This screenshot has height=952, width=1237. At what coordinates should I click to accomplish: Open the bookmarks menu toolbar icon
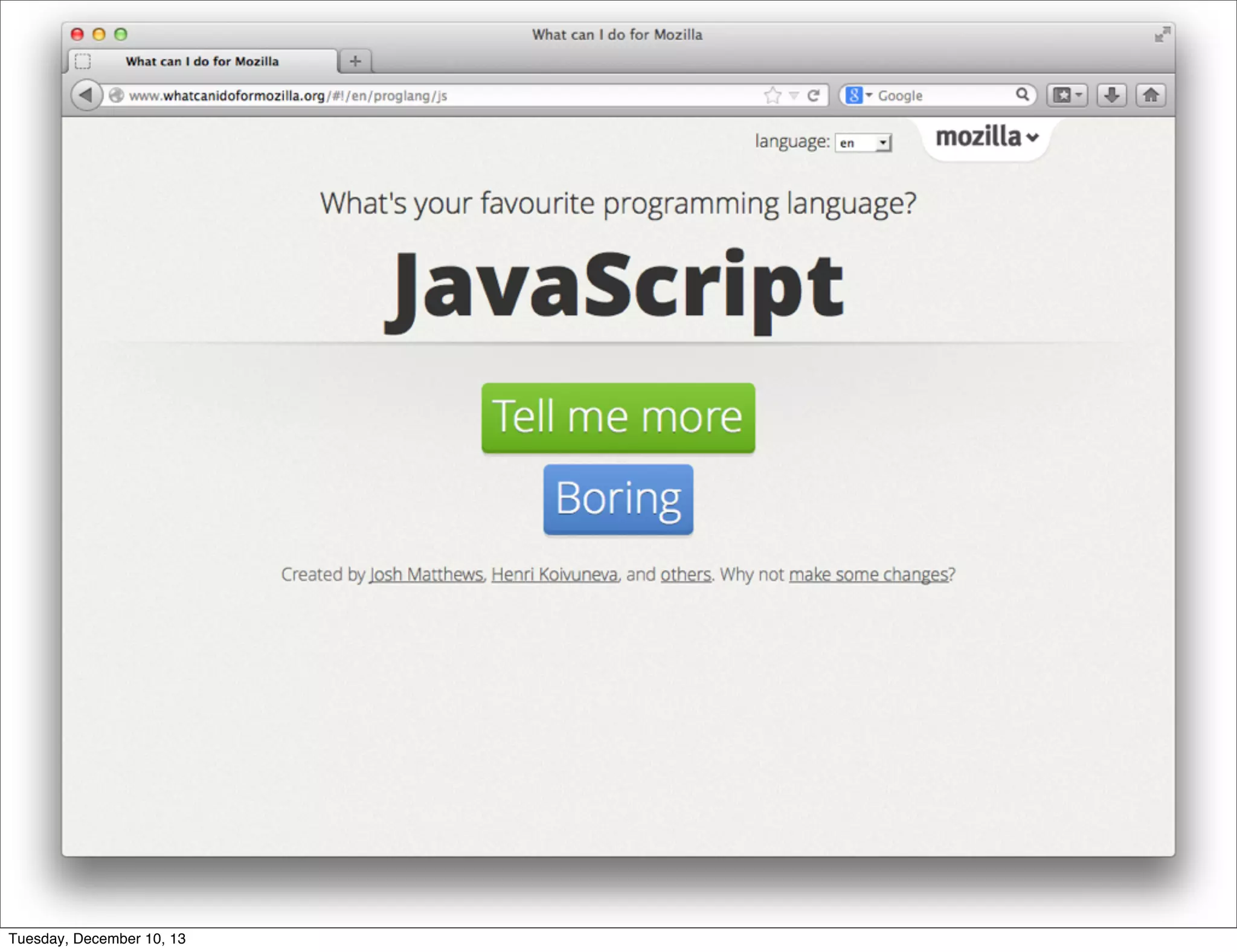click(1067, 95)
